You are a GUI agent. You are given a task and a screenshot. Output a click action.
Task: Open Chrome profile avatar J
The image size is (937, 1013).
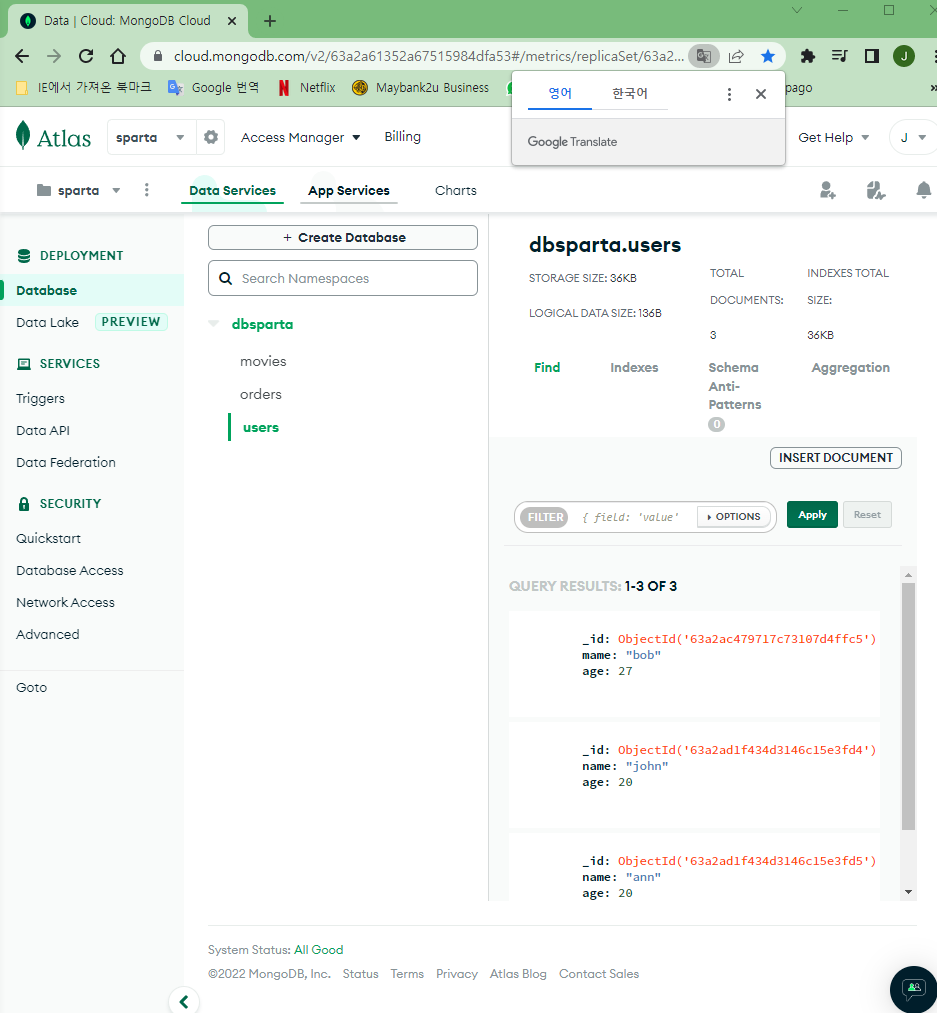[x=904, y=56]
